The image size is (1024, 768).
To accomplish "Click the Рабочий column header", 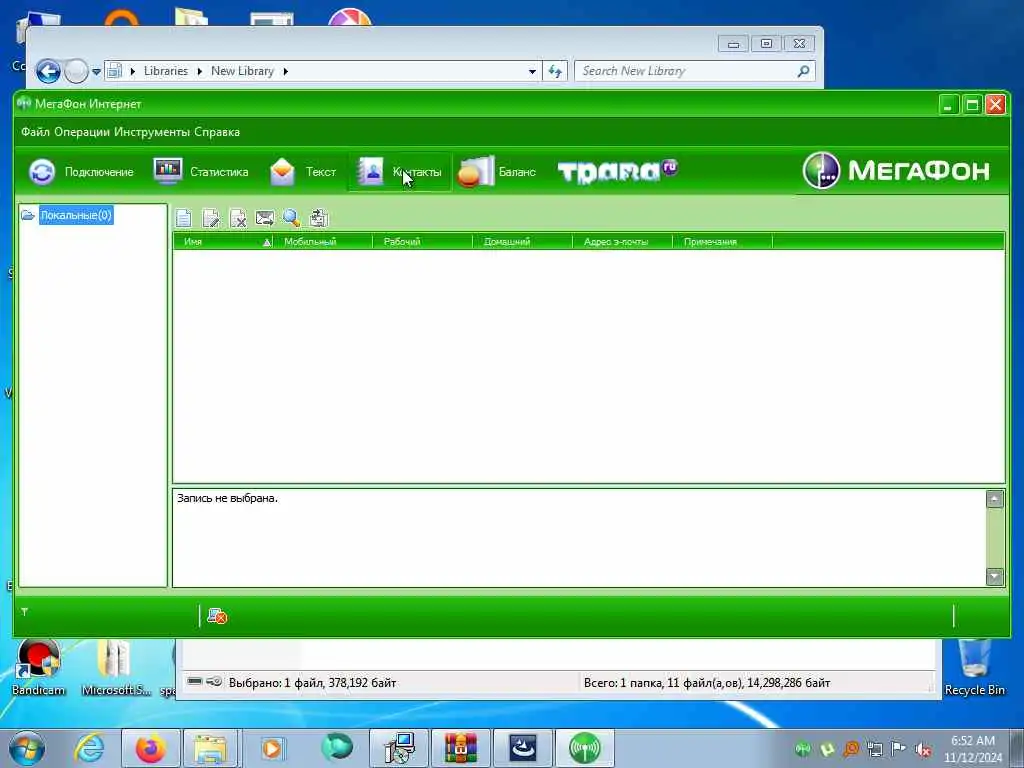I will [423, 242].
